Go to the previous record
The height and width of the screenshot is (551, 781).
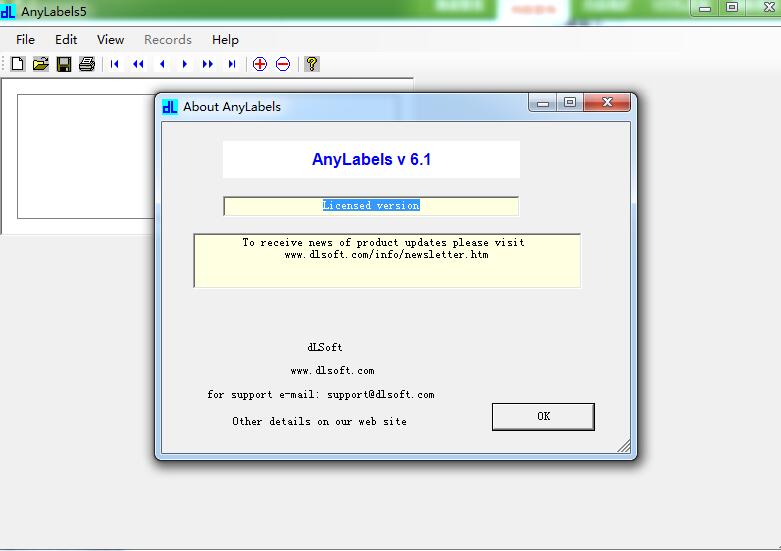coord(162,64)
